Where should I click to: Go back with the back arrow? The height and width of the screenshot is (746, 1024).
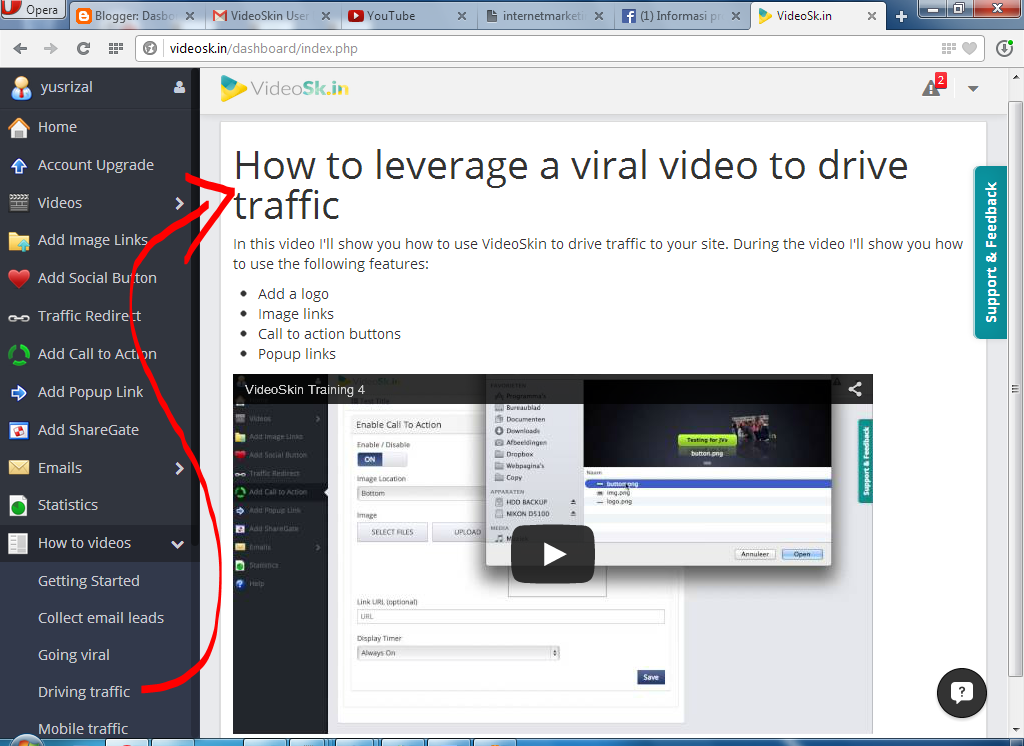tap(20, 48)
